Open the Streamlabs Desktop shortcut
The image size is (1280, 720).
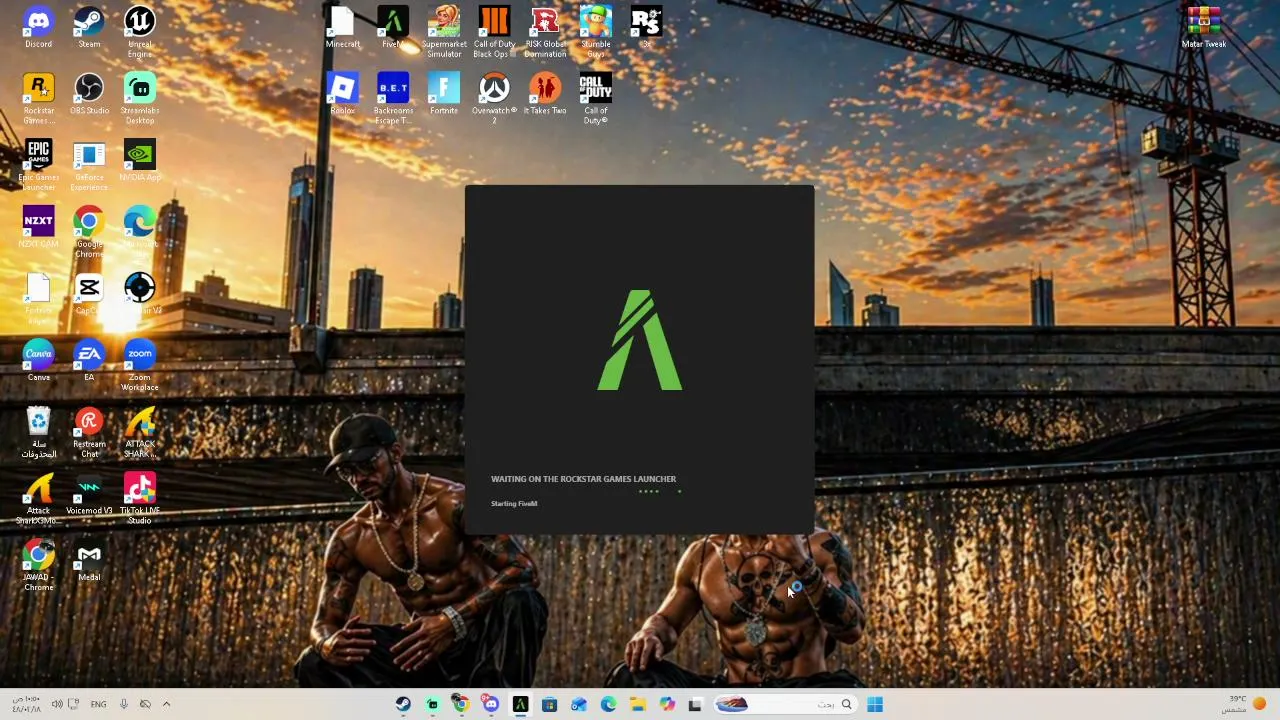(x=140, y=99)
